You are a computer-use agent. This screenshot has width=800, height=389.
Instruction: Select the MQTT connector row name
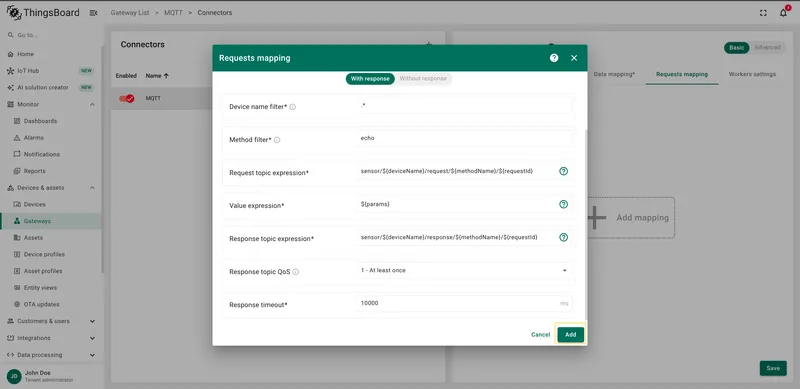click(x=153, y=98)
